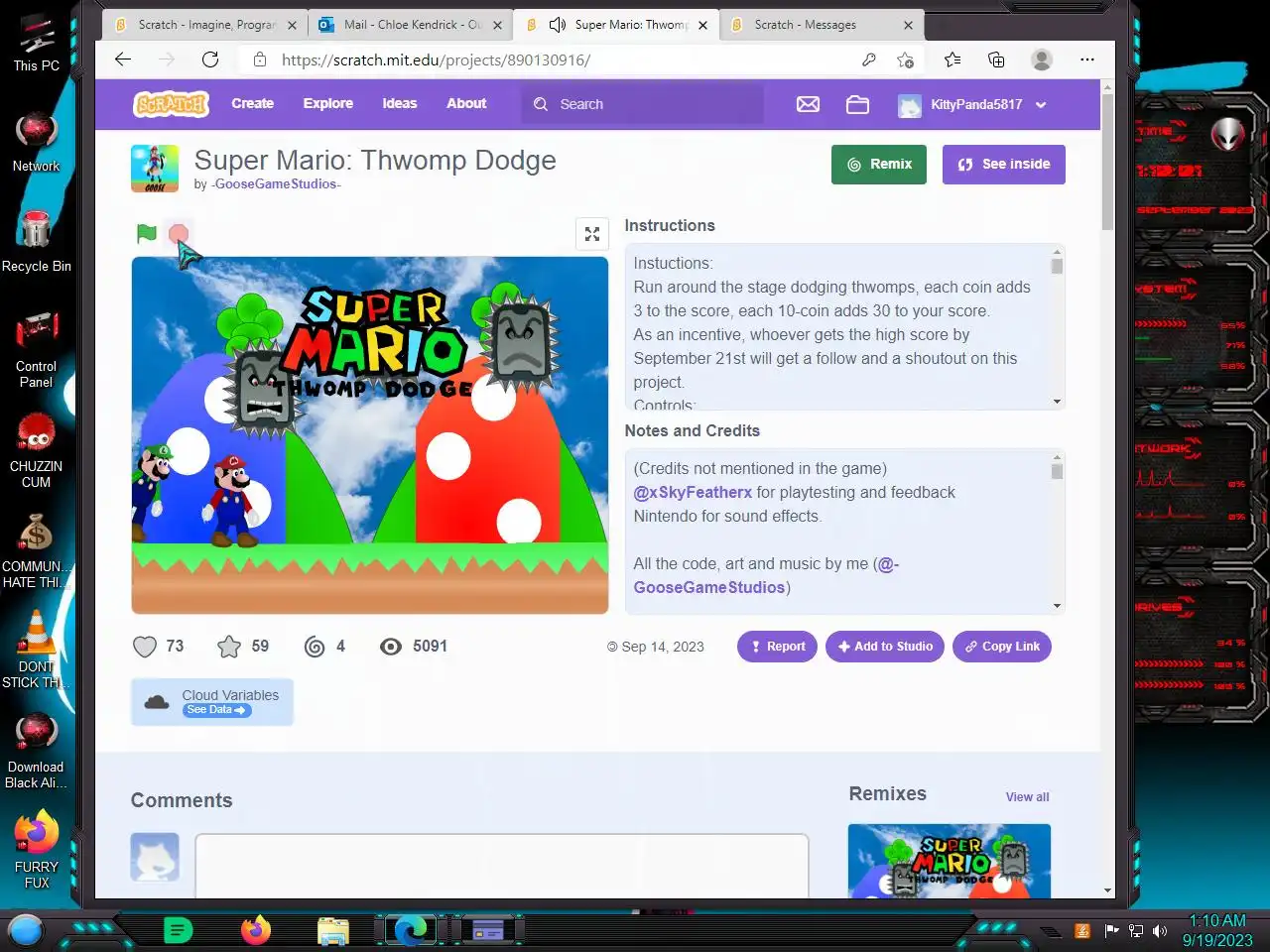Click the project stage game canvas
This screenshot has height=952, width=1270.
(370, 435)
